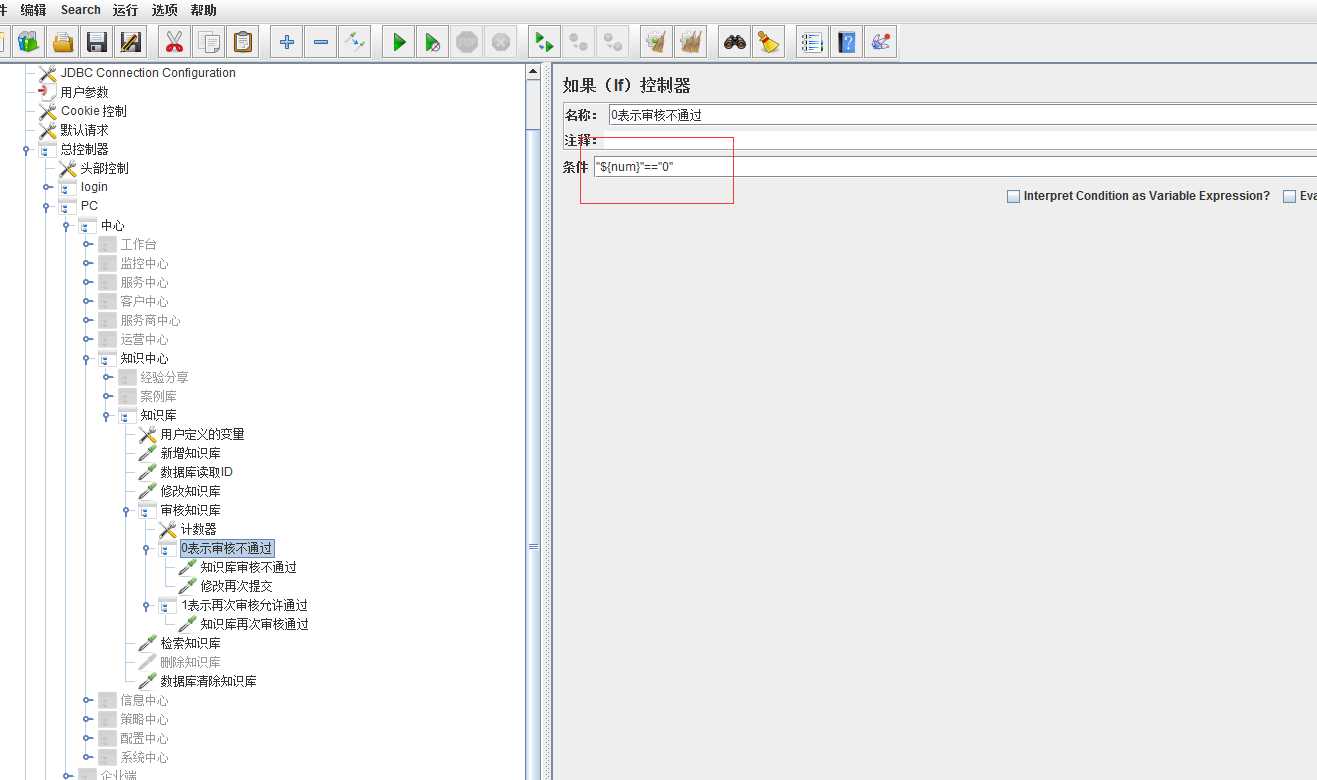Open the 选项 menu
This screenshot has height=780, width=1317.
coord(164,10)
